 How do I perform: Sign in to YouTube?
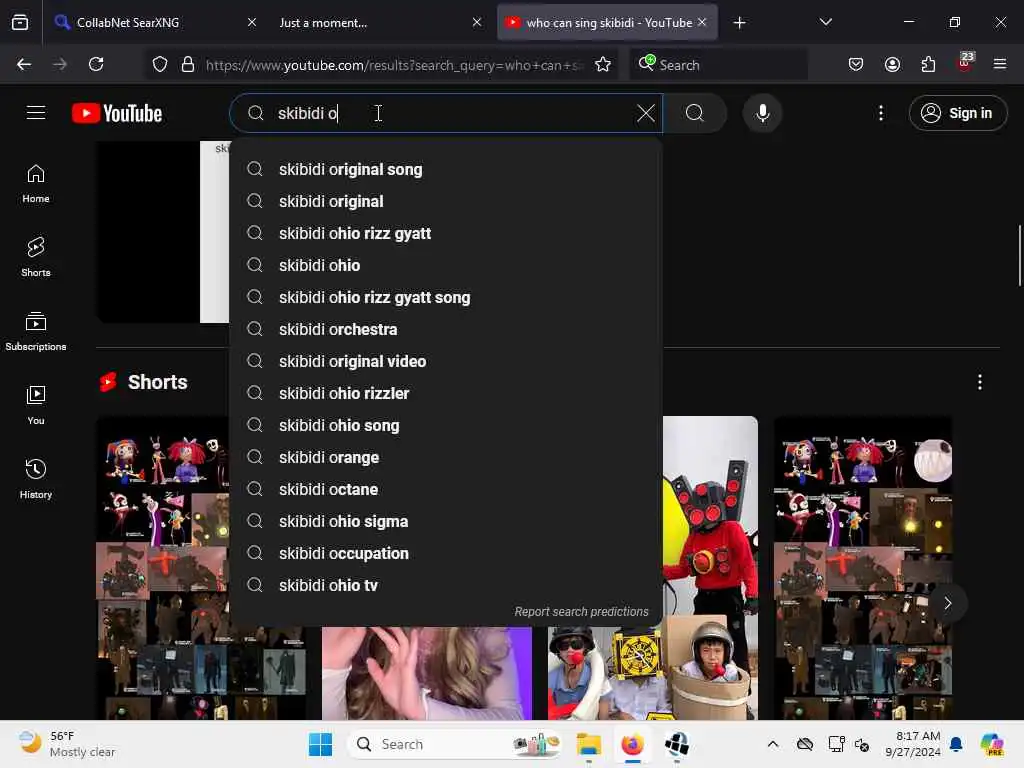coord(957,113)
